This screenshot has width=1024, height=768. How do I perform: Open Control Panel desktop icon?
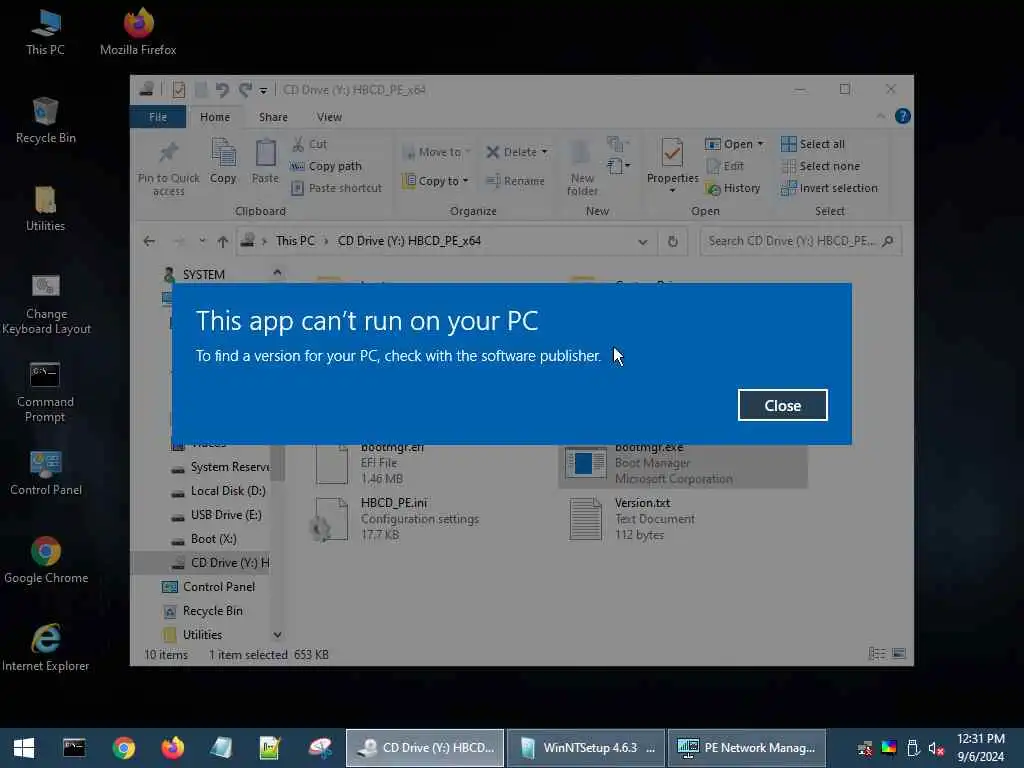45,473
